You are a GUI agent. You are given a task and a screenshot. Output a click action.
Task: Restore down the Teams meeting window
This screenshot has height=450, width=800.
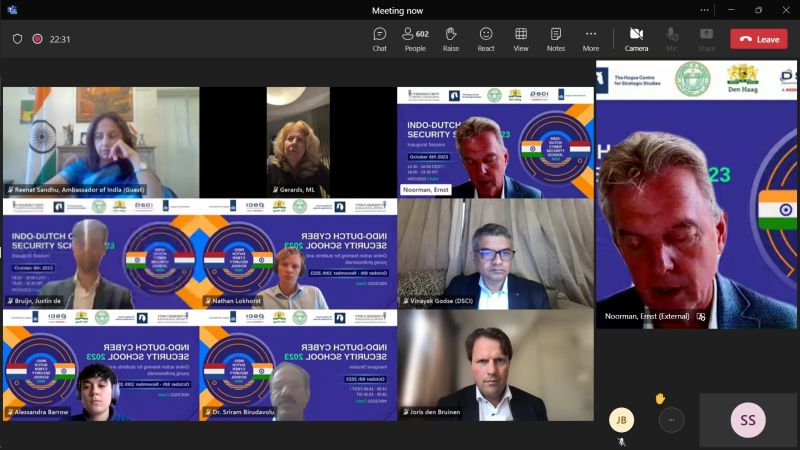pyautogui.click(x=759, y=10)
